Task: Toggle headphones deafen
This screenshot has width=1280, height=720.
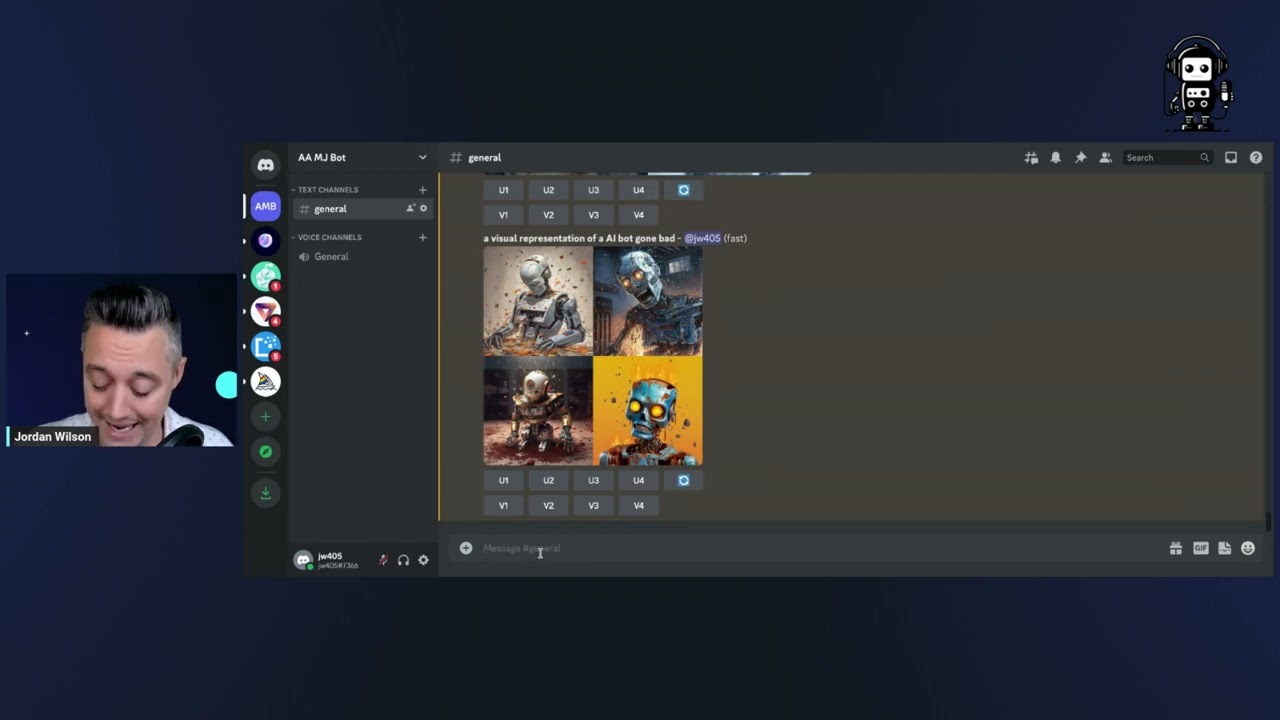Action: tap(403, 560)
